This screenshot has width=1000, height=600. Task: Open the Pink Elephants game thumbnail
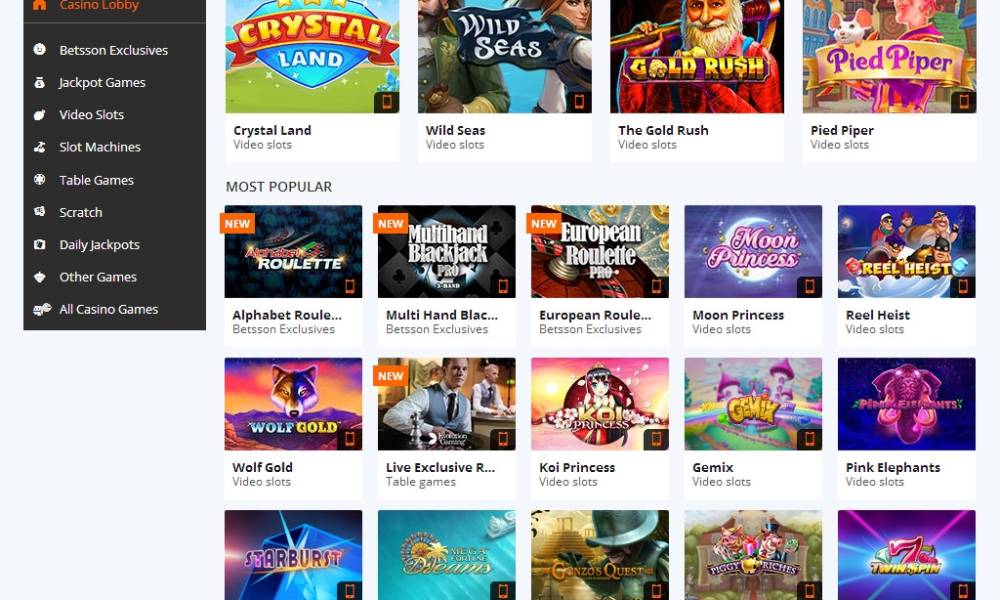coord(906,404)
